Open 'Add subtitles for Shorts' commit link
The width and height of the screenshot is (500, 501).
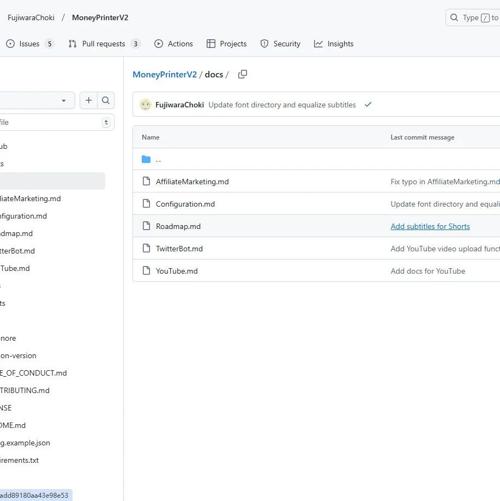(430, 226)
